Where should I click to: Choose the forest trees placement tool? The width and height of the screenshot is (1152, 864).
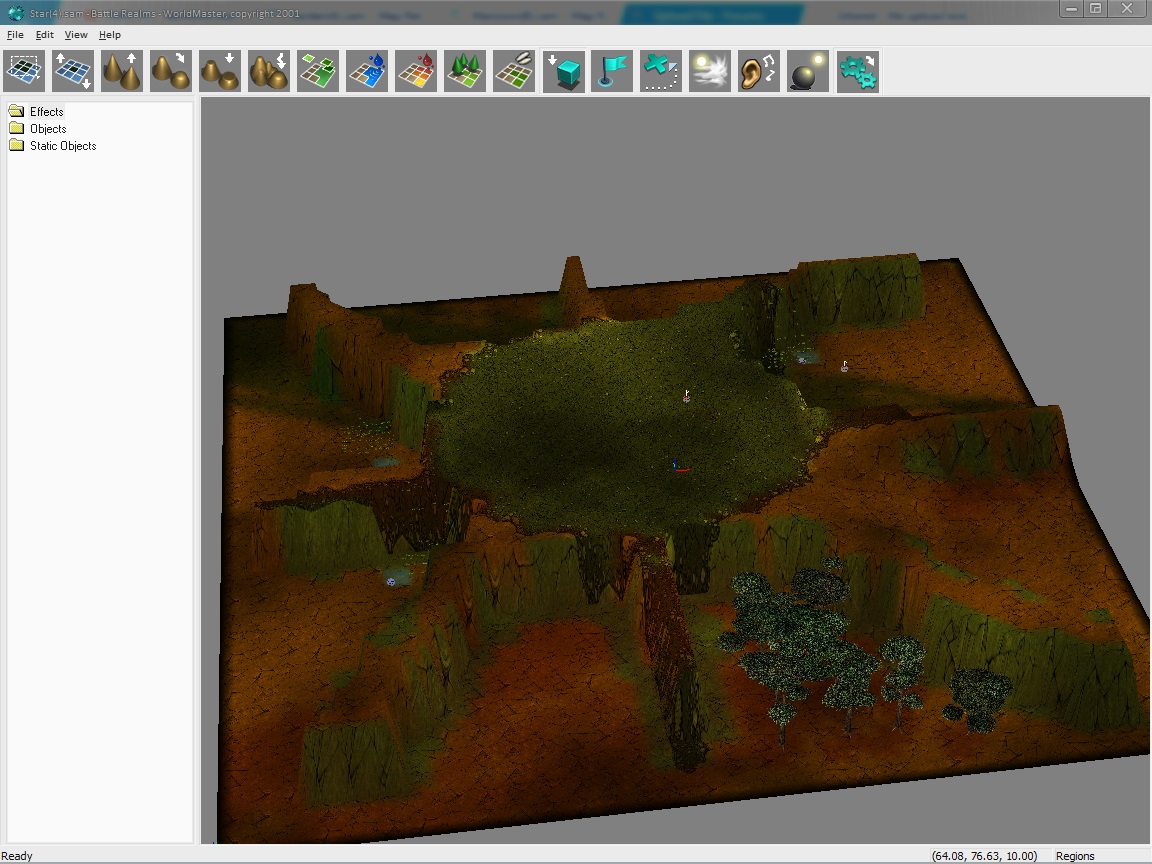(465, 71)
